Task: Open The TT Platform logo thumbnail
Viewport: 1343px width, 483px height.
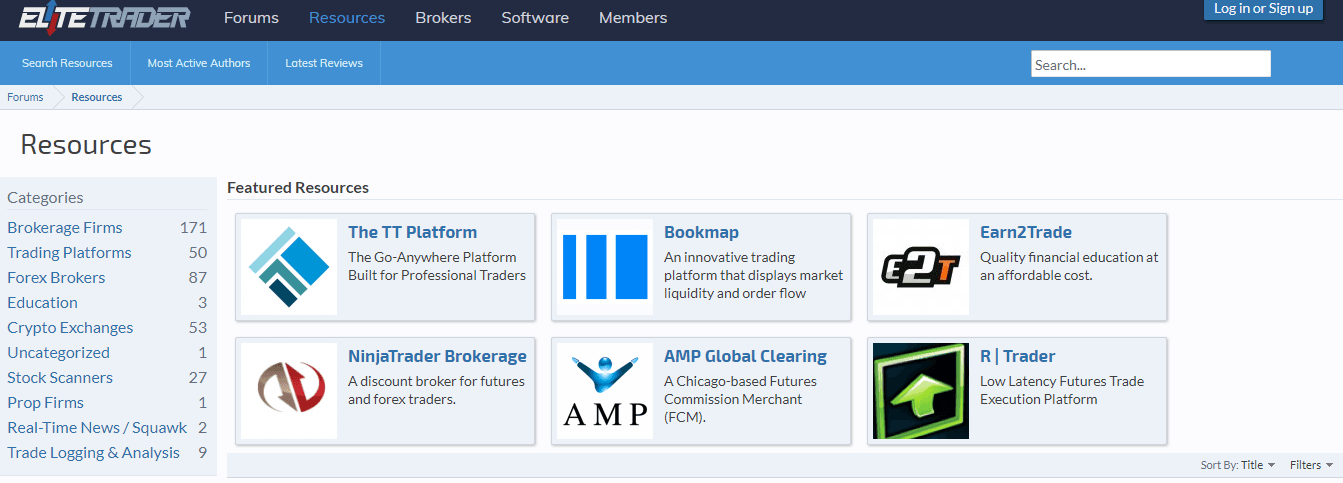Action: (x=289, y=267)
